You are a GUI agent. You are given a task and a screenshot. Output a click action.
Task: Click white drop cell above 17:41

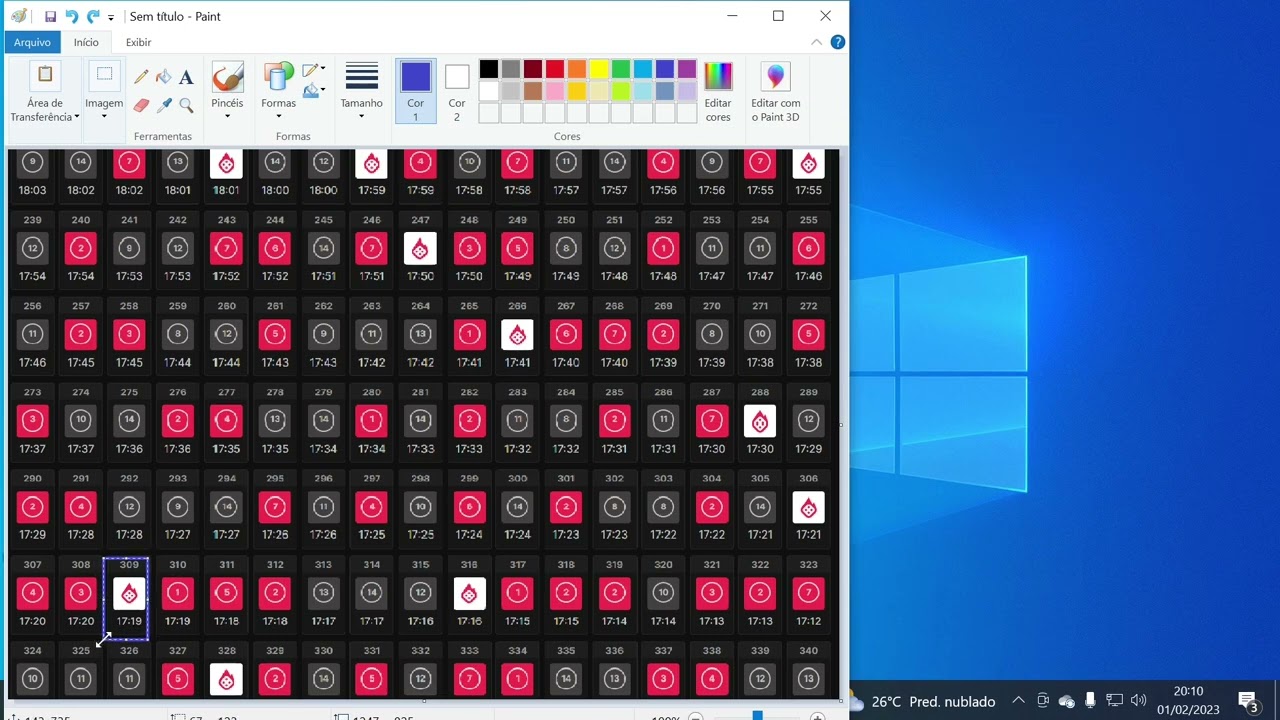point(517,335)
